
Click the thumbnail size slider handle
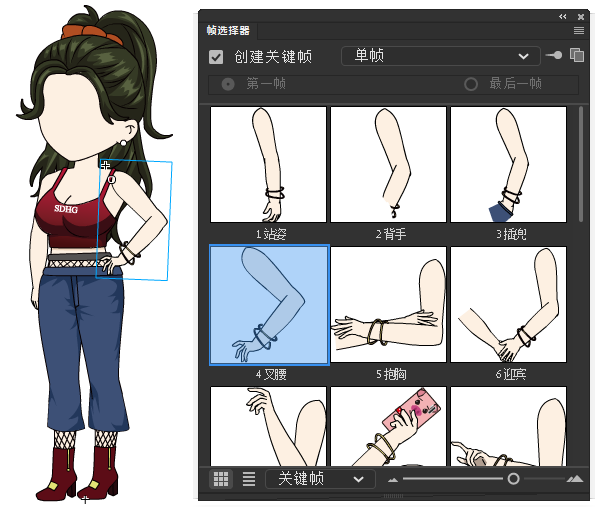pos(513,478)
